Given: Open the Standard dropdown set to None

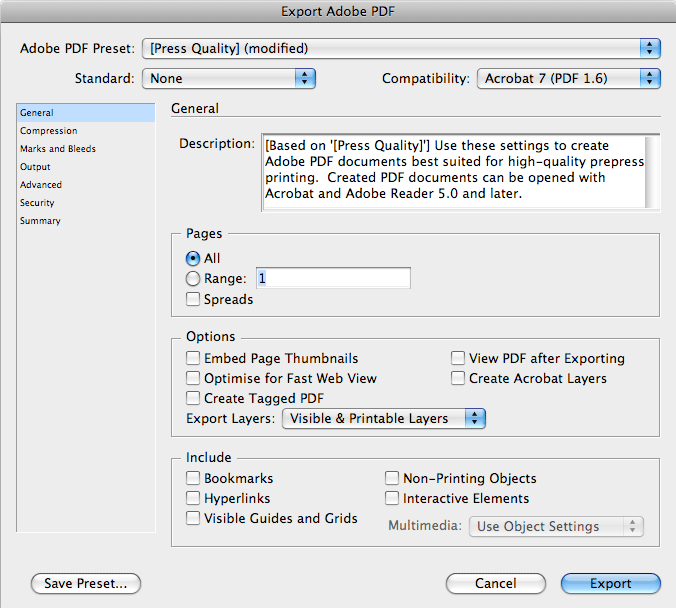Looking at the screenshot, I should [228, 78].
